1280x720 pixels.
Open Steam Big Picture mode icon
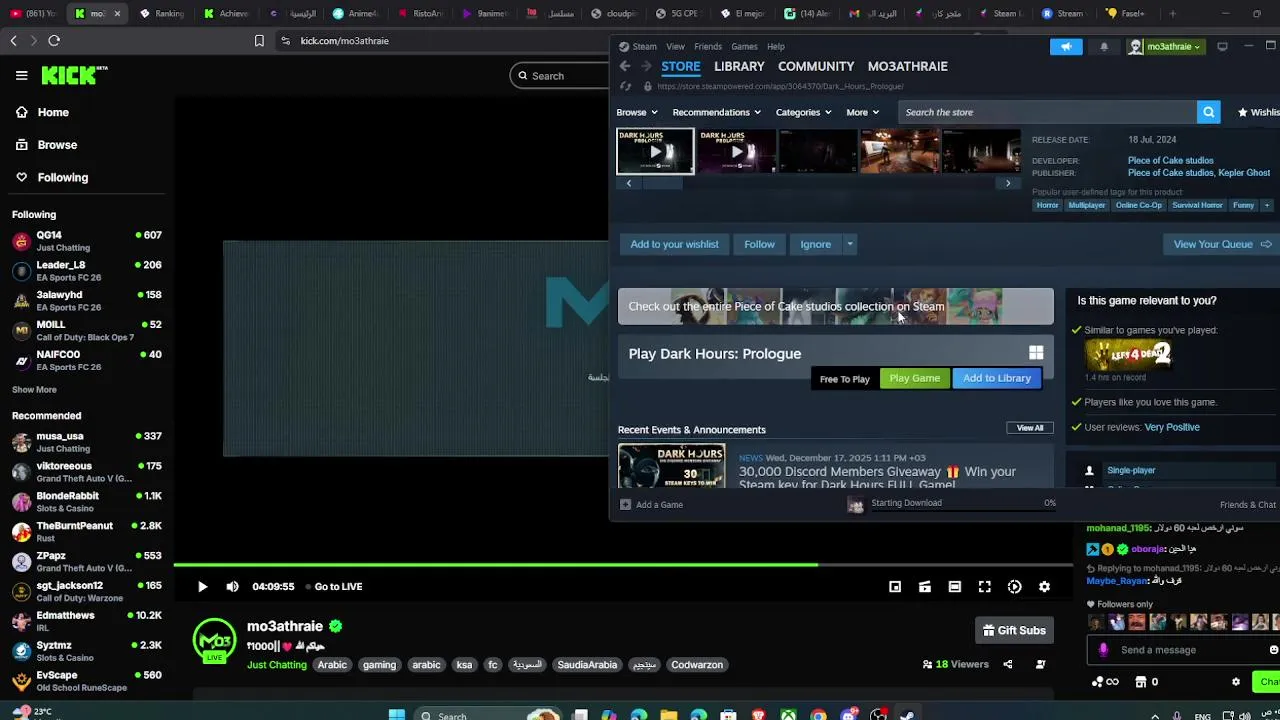(1222, 46)
